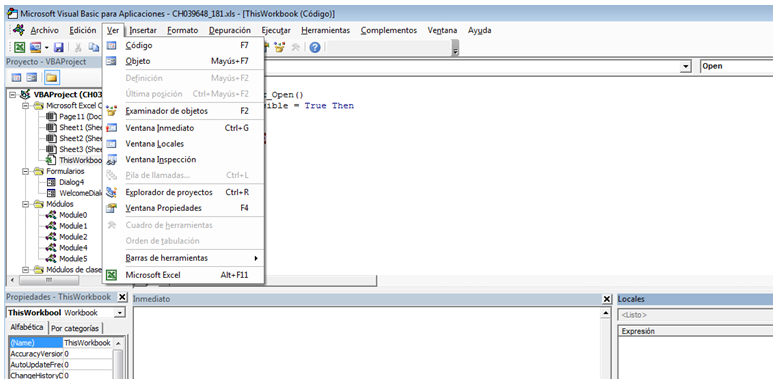Viewport: 778px width, 386px height.
Task: Choose Código from the Ver menu
Action: pos(183,46)
